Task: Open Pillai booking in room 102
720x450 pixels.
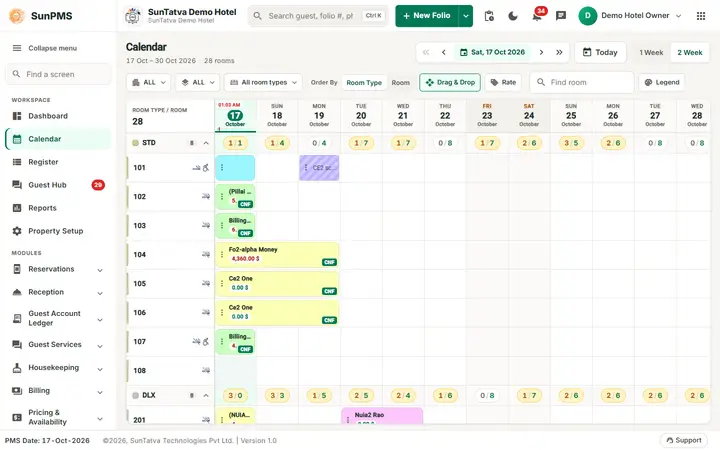Action: click(235, 197)
